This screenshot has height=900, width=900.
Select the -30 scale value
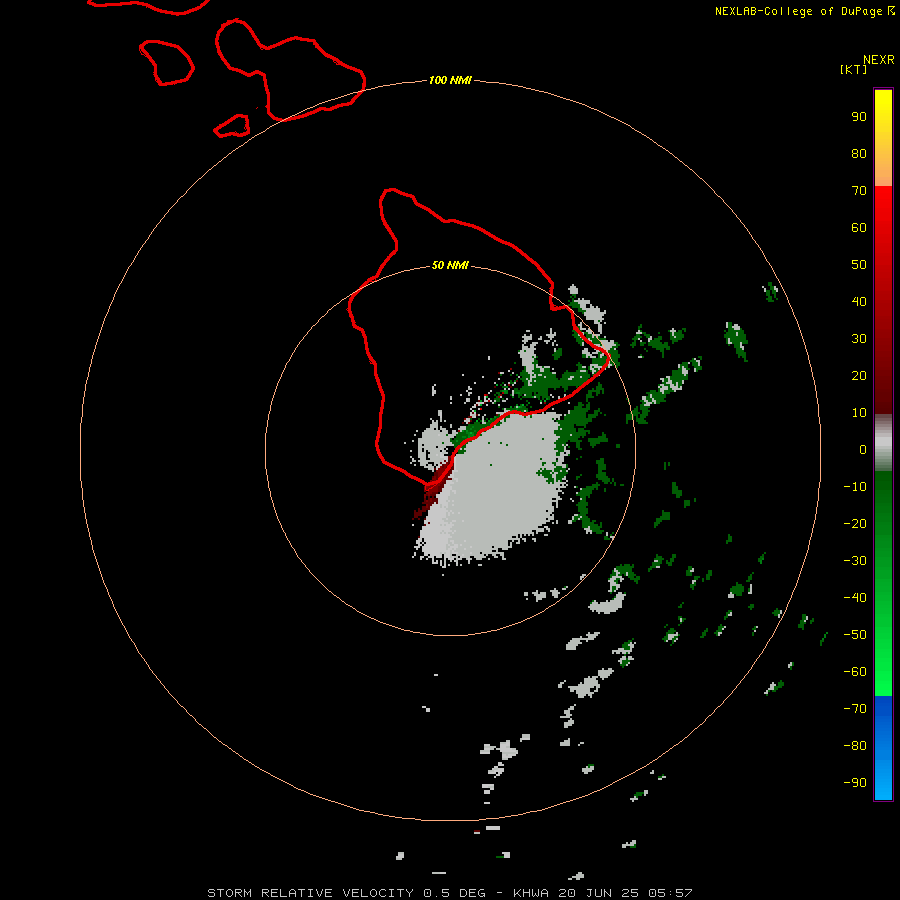coord(855,561)
